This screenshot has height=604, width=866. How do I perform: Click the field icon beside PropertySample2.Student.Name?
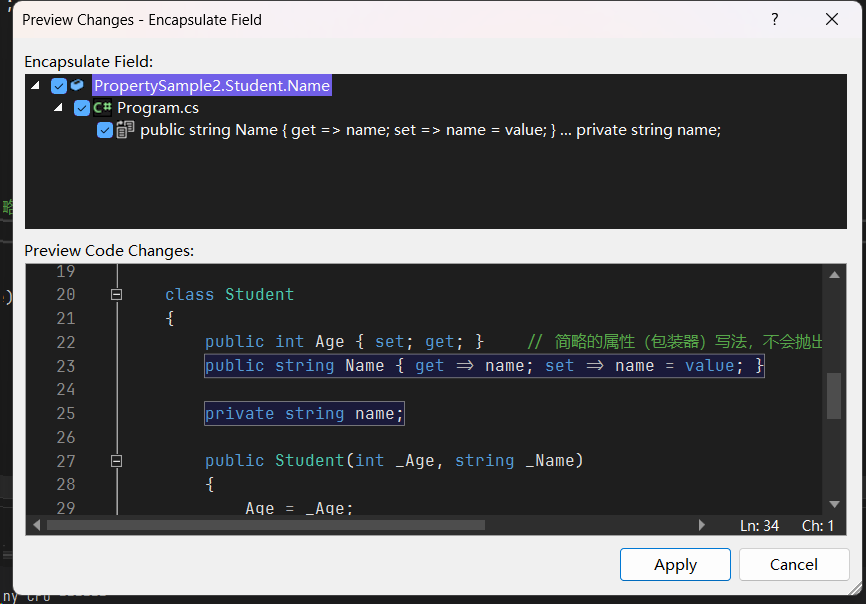coord(77,85)
